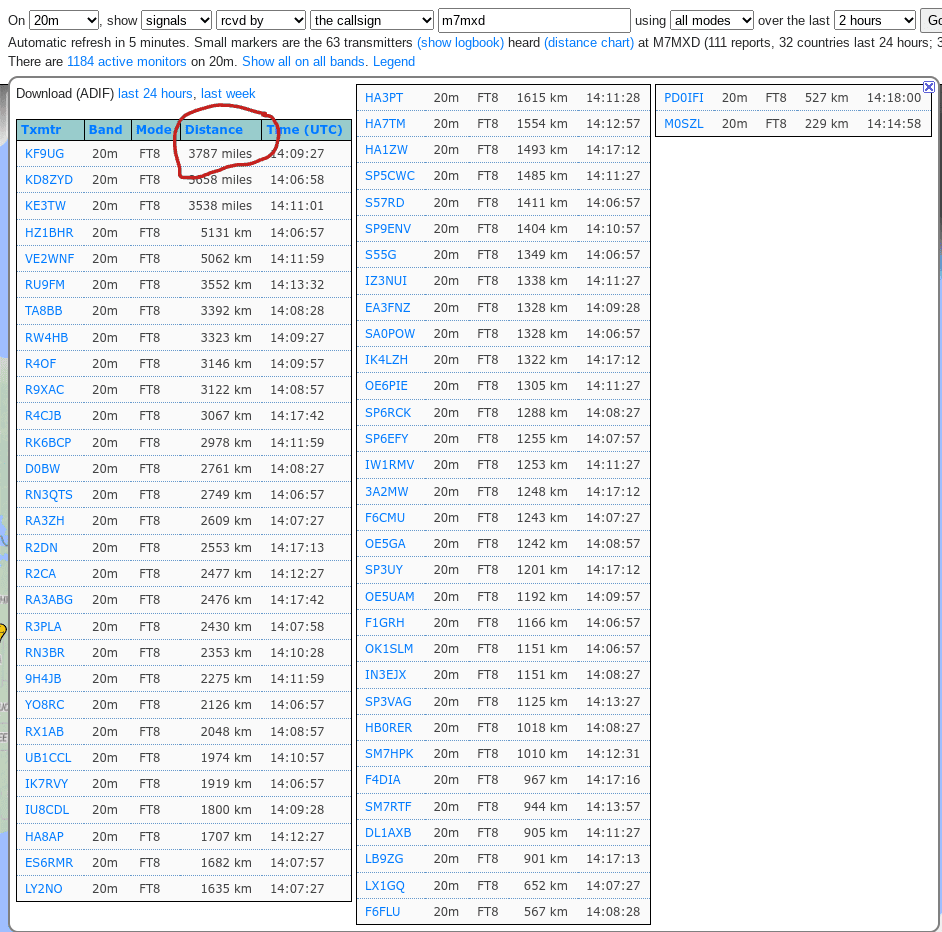This screenshot has width=942, height=932.
Task: Open callsign UB1CCL link
Action: pyautogui.click(x=48, y=758)
